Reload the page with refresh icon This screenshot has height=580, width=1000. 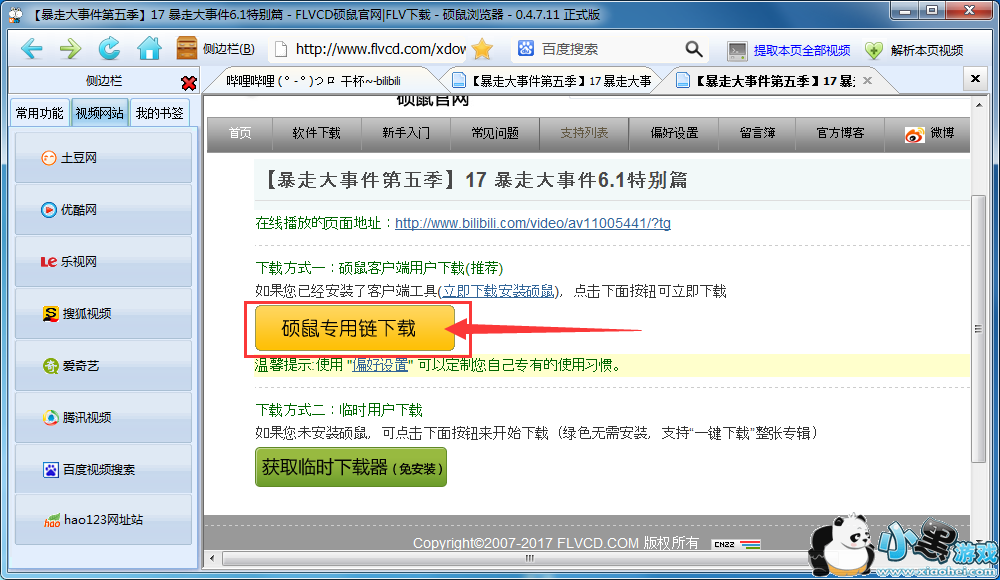pyautogui.click(x=109, y=48)
